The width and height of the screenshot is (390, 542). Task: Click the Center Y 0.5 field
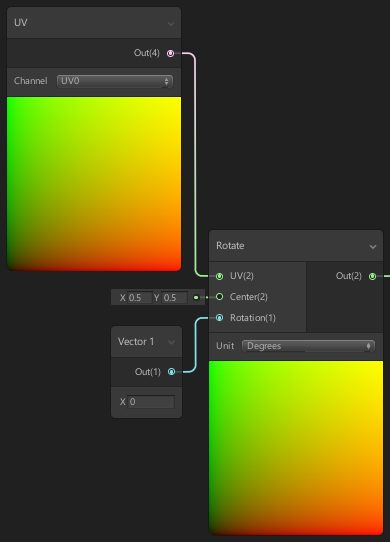(x=175, y=298)
